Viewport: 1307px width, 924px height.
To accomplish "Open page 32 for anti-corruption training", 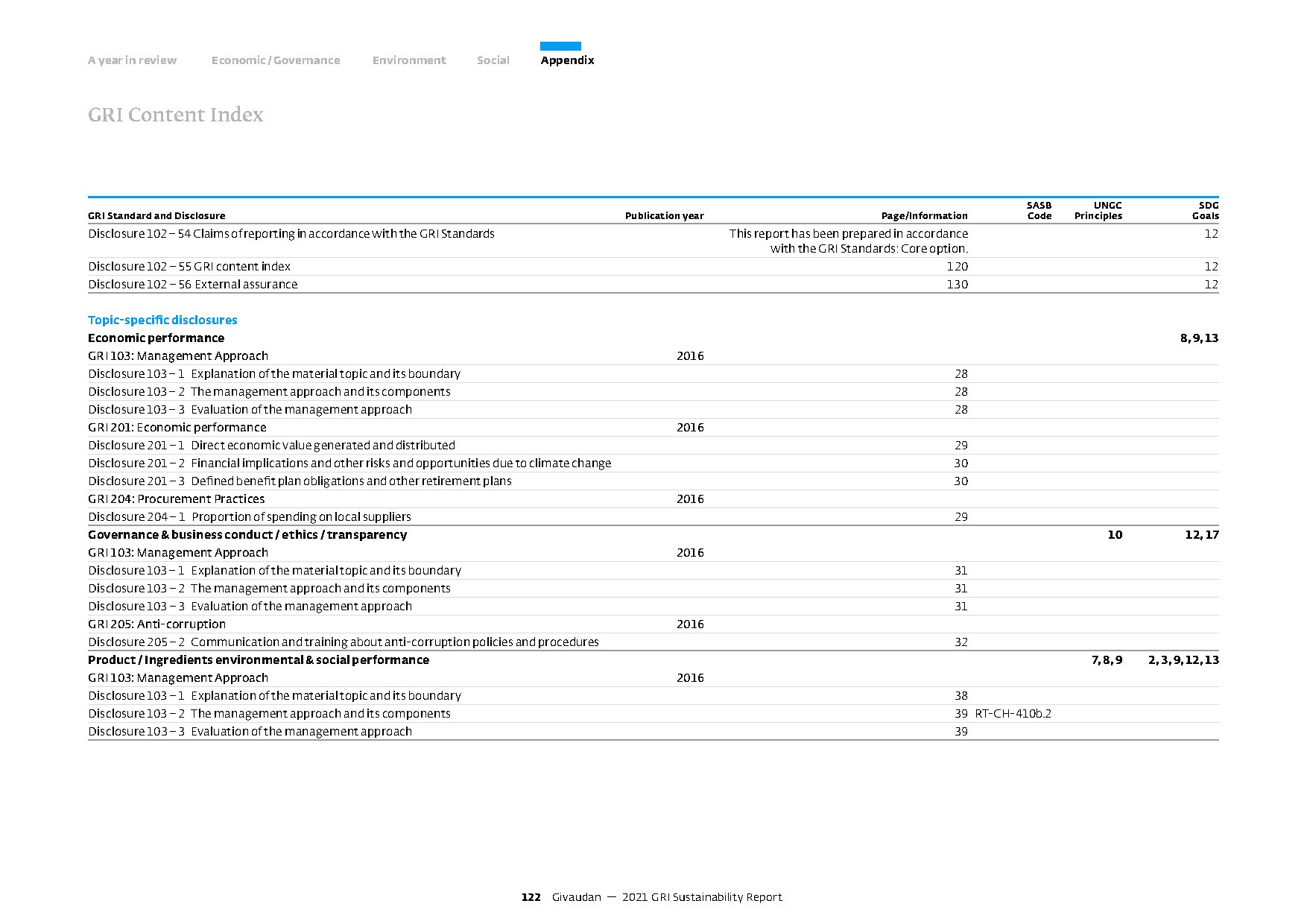I will (x=961, y=642).
